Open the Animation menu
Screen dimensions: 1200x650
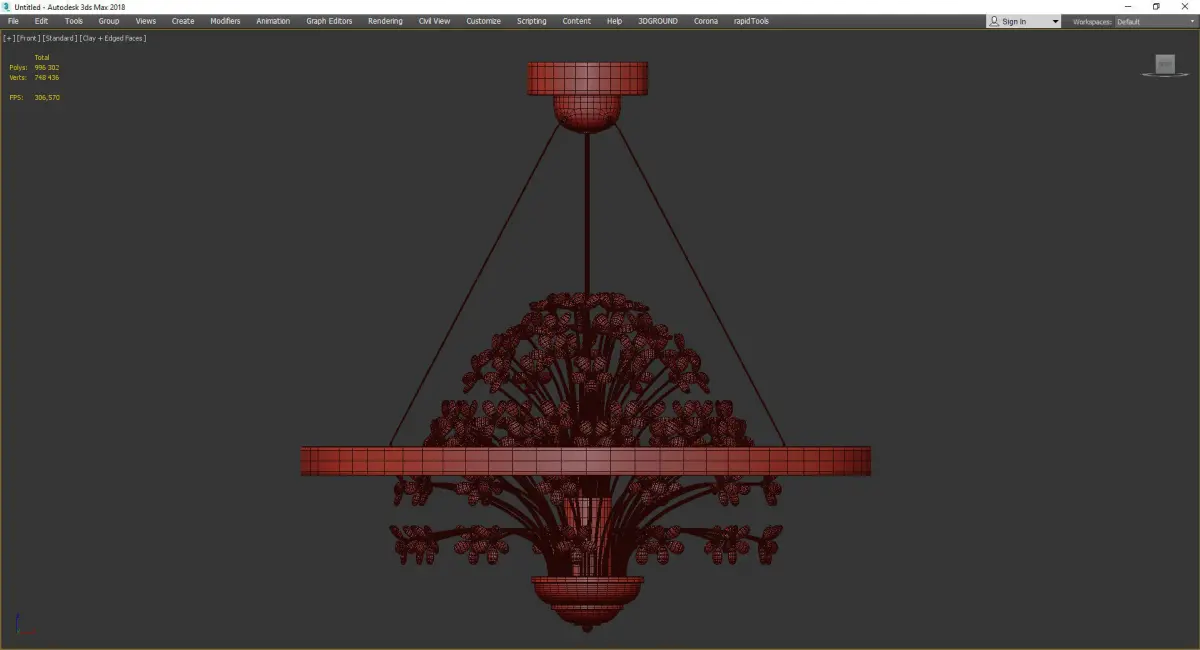[x=273, y=21]
